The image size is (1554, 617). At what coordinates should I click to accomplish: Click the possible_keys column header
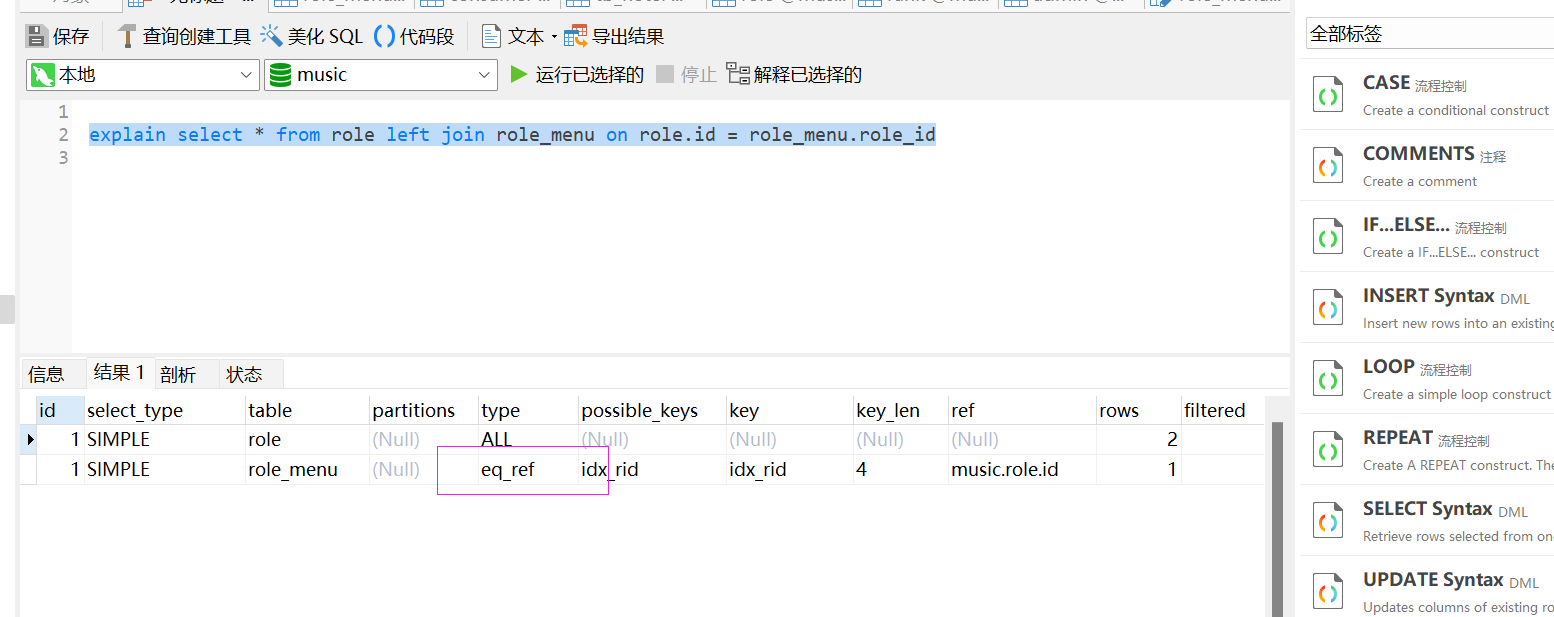click(x=652, y=410)
